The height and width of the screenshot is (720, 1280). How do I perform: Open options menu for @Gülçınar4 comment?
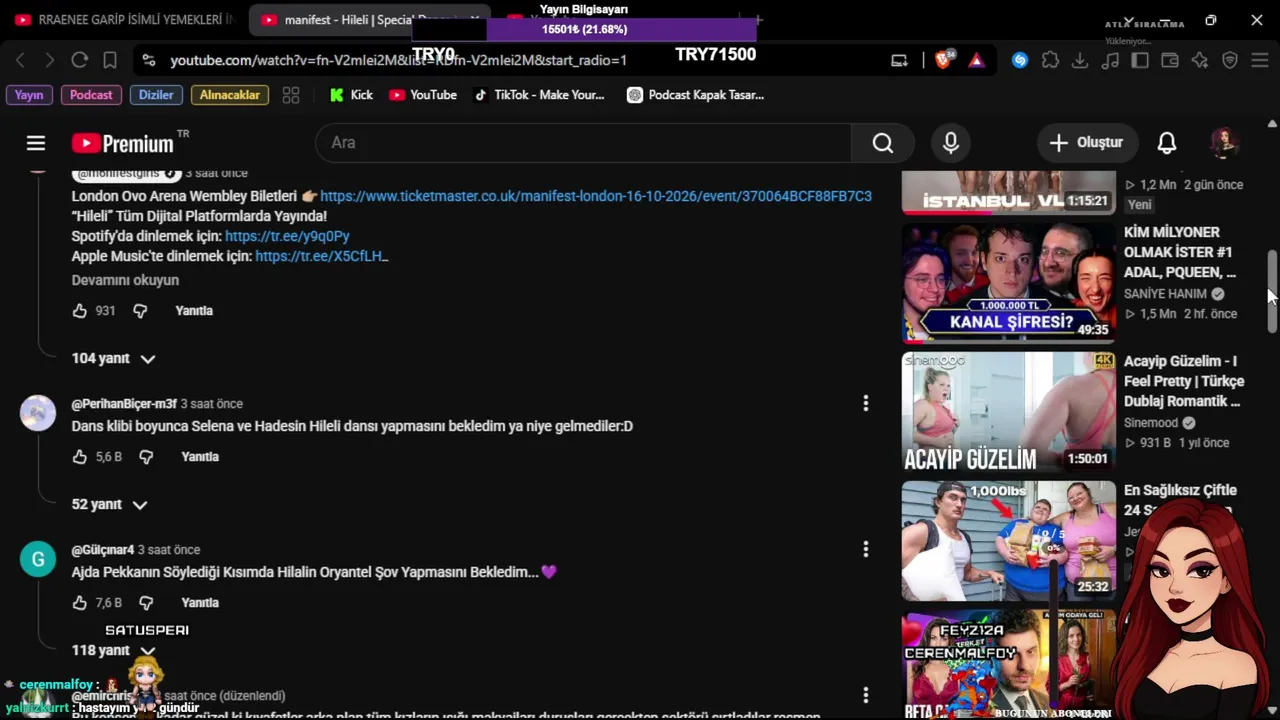point(865,549)
